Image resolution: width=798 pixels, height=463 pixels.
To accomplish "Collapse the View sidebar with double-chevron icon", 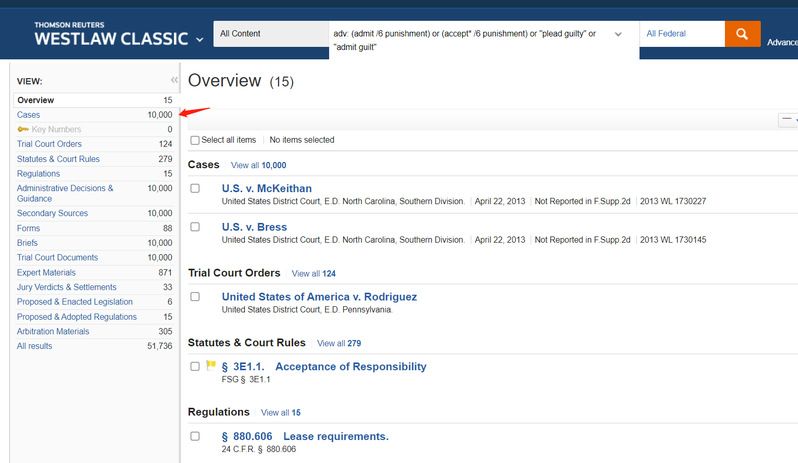I will coord(174,80).
